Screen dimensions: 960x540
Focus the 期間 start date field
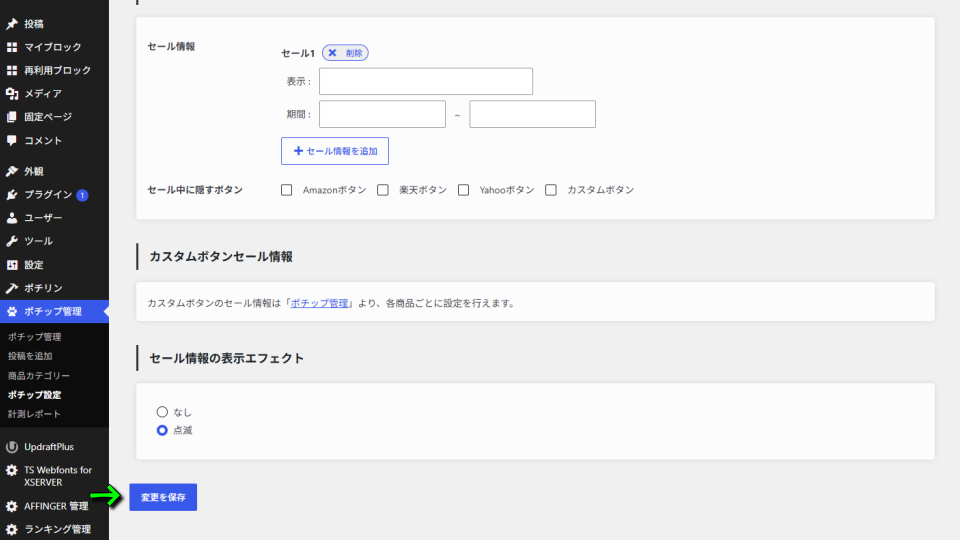382,114
